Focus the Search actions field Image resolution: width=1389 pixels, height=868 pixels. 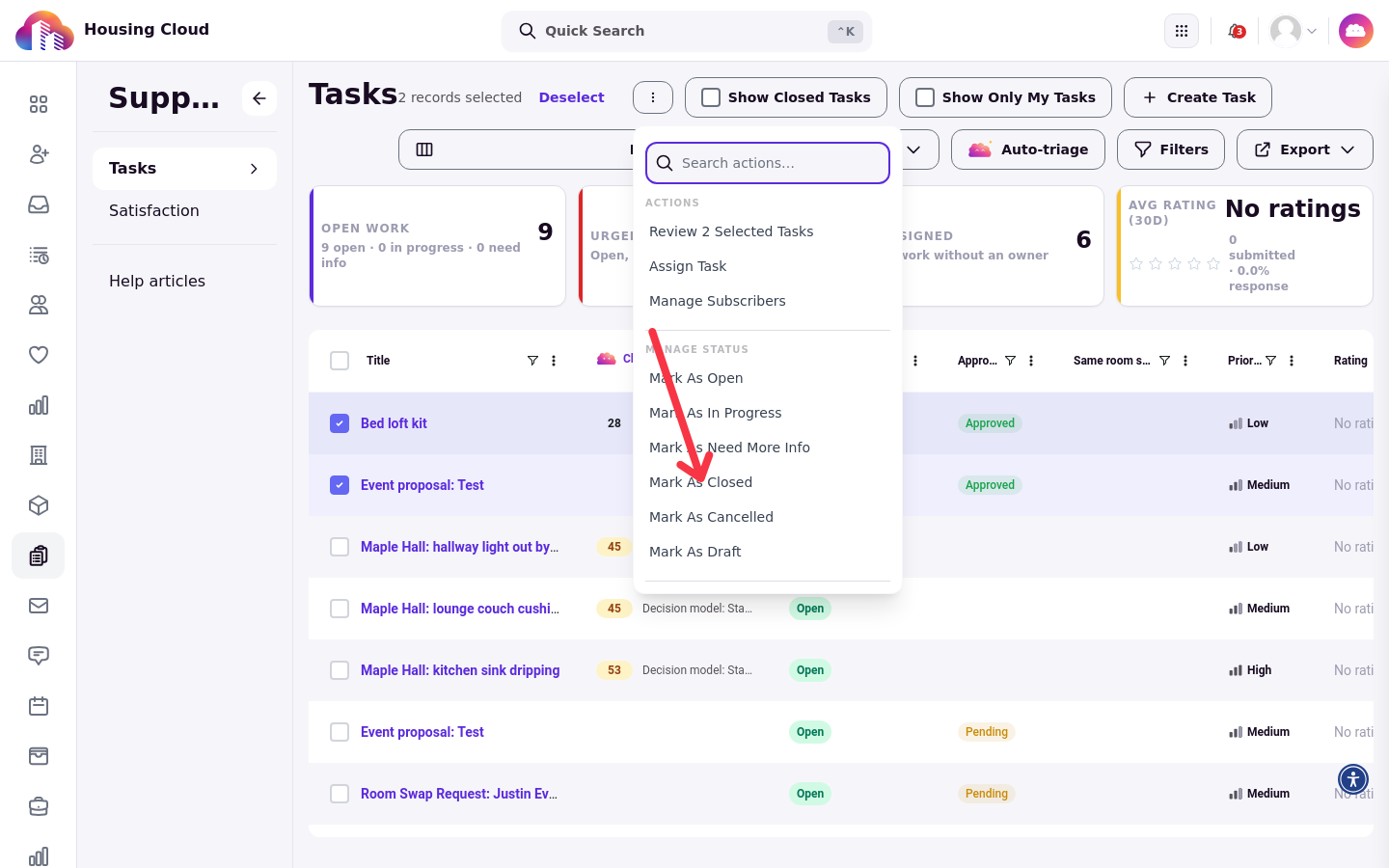click(768, 163)
